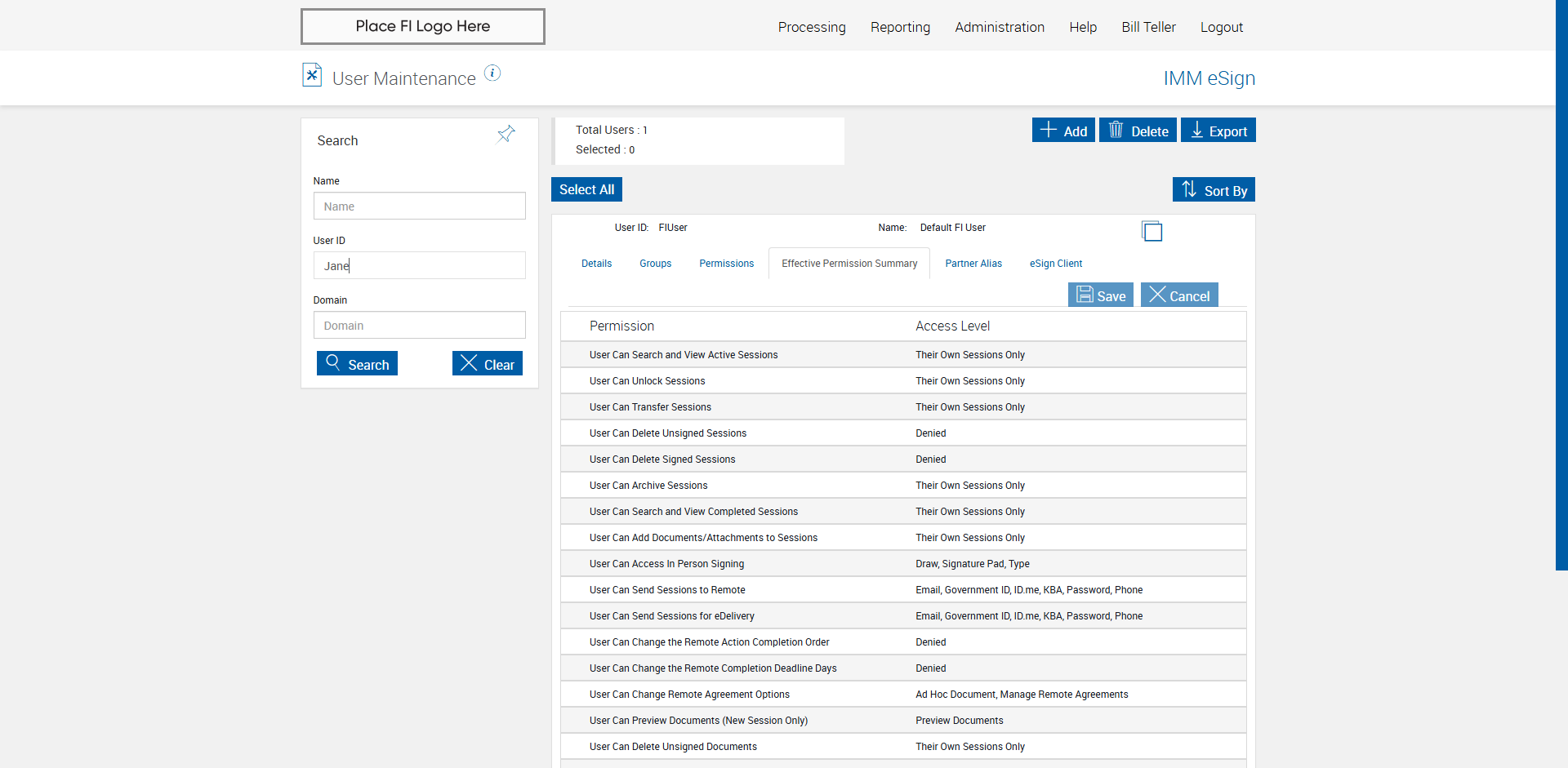Click 'User Can Change the Remote Action Completion Order'

[x=709, y=642]
